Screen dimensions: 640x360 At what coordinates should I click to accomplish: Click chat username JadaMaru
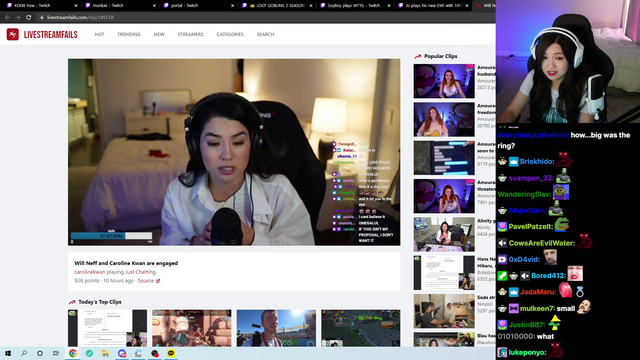(538, 292)
